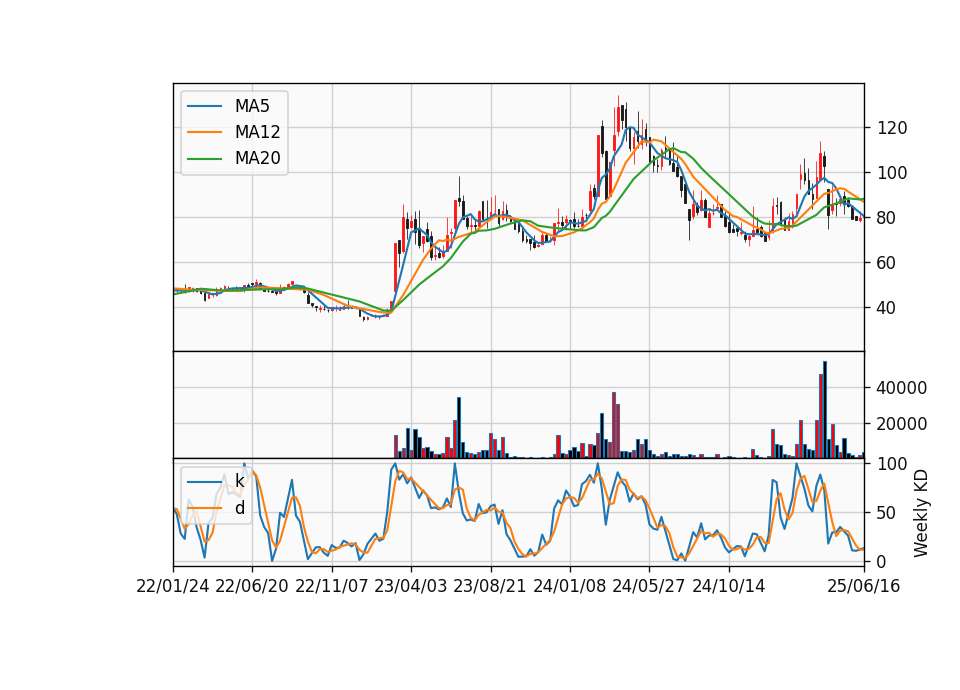Click the 0 KD axis label
960x690 pixels.
tap(881, 561)
